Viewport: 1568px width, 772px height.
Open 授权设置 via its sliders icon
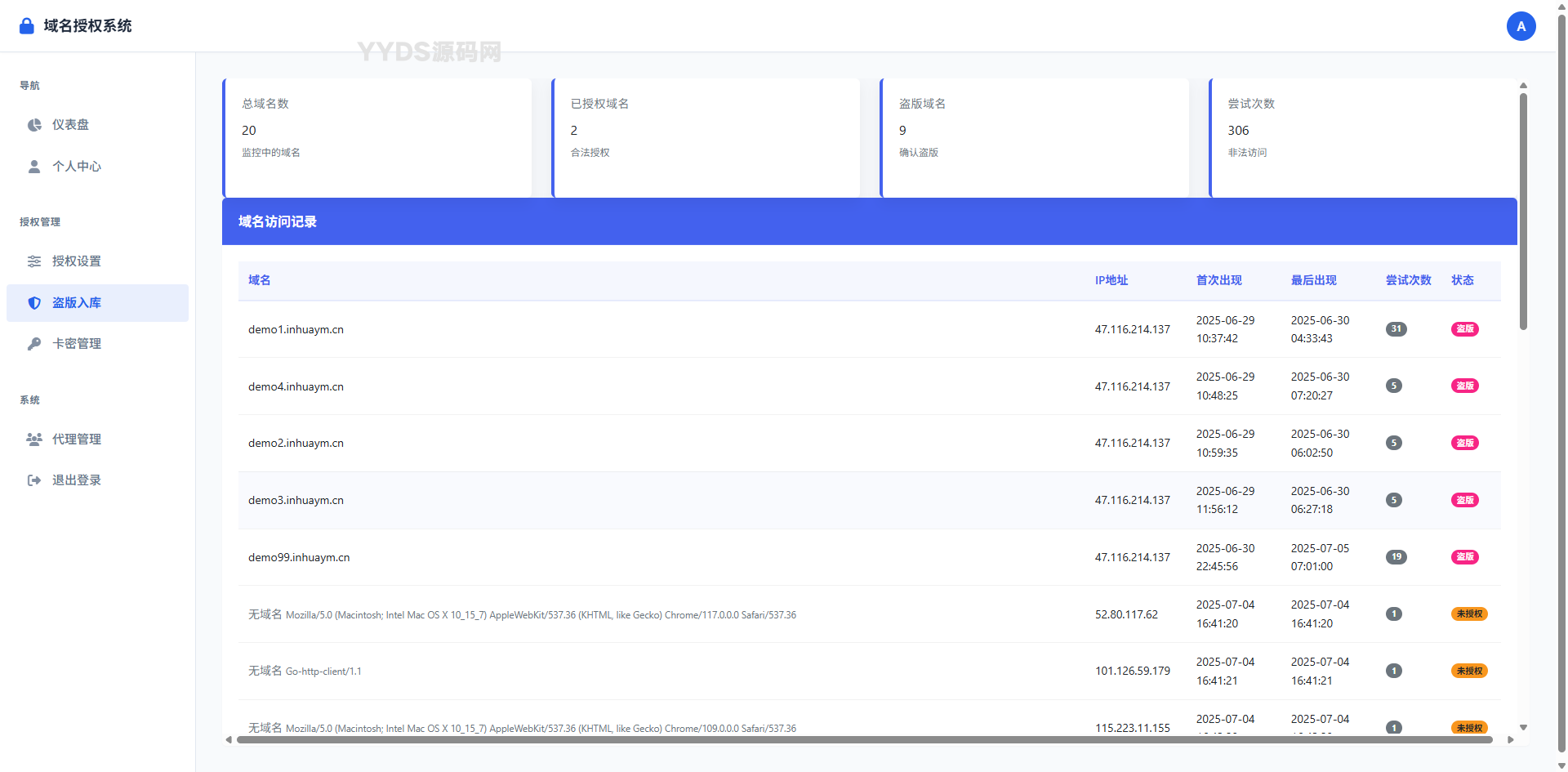33,261
